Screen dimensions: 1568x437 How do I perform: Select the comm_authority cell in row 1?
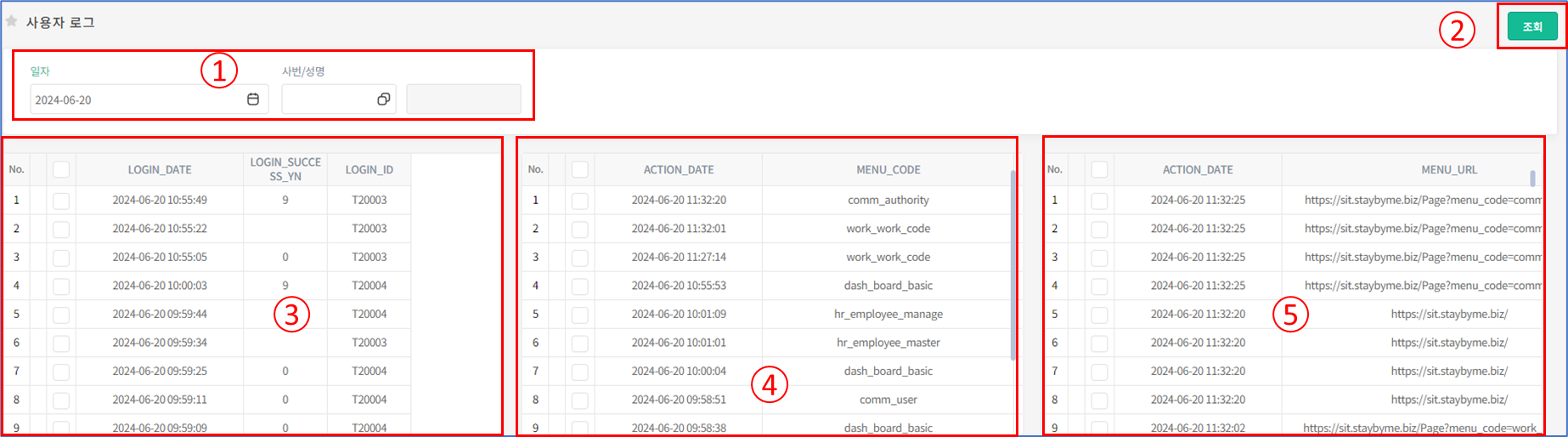click(x=888, y=201)
